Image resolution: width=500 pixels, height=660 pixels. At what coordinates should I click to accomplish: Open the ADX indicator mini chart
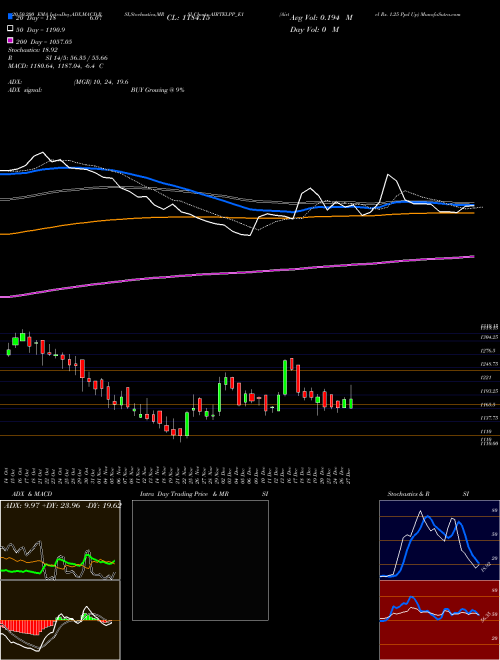60,540
